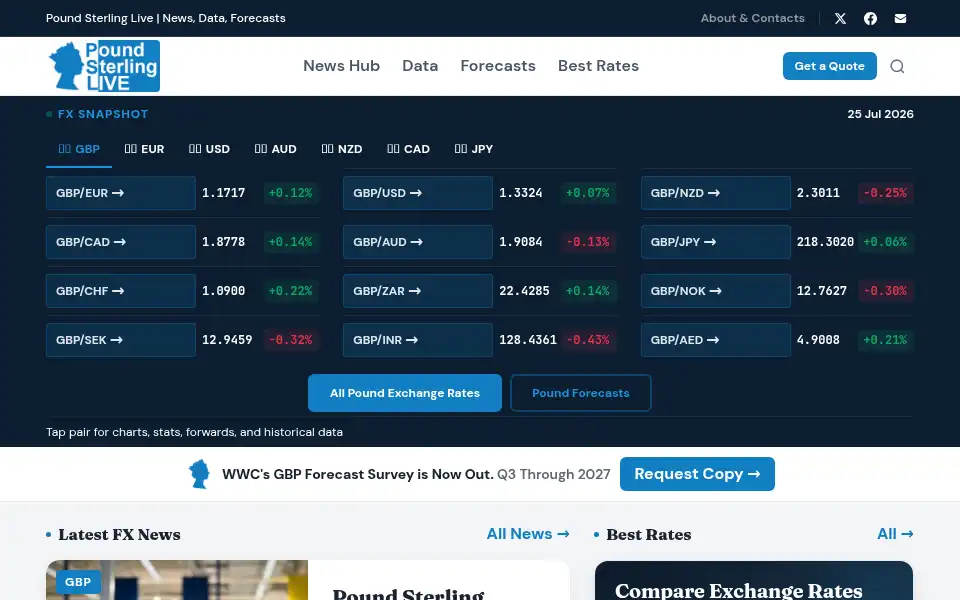This screenshot has width=960, height=600.
Task: Click the +0.22% change for GBP/CHF
Action: [x=291, y=291]
